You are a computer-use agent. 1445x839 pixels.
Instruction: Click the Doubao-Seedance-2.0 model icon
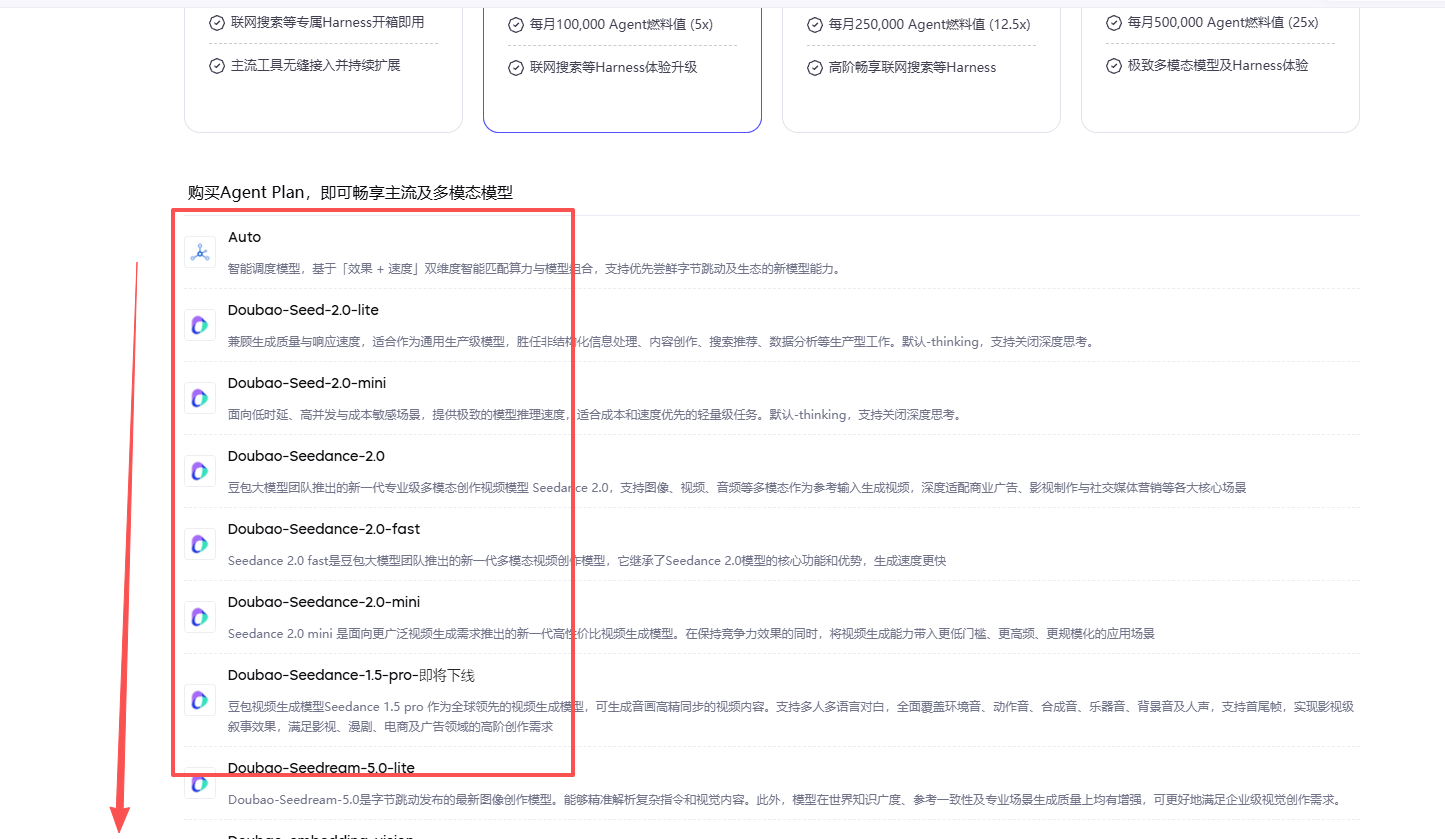tap(200, 471)
